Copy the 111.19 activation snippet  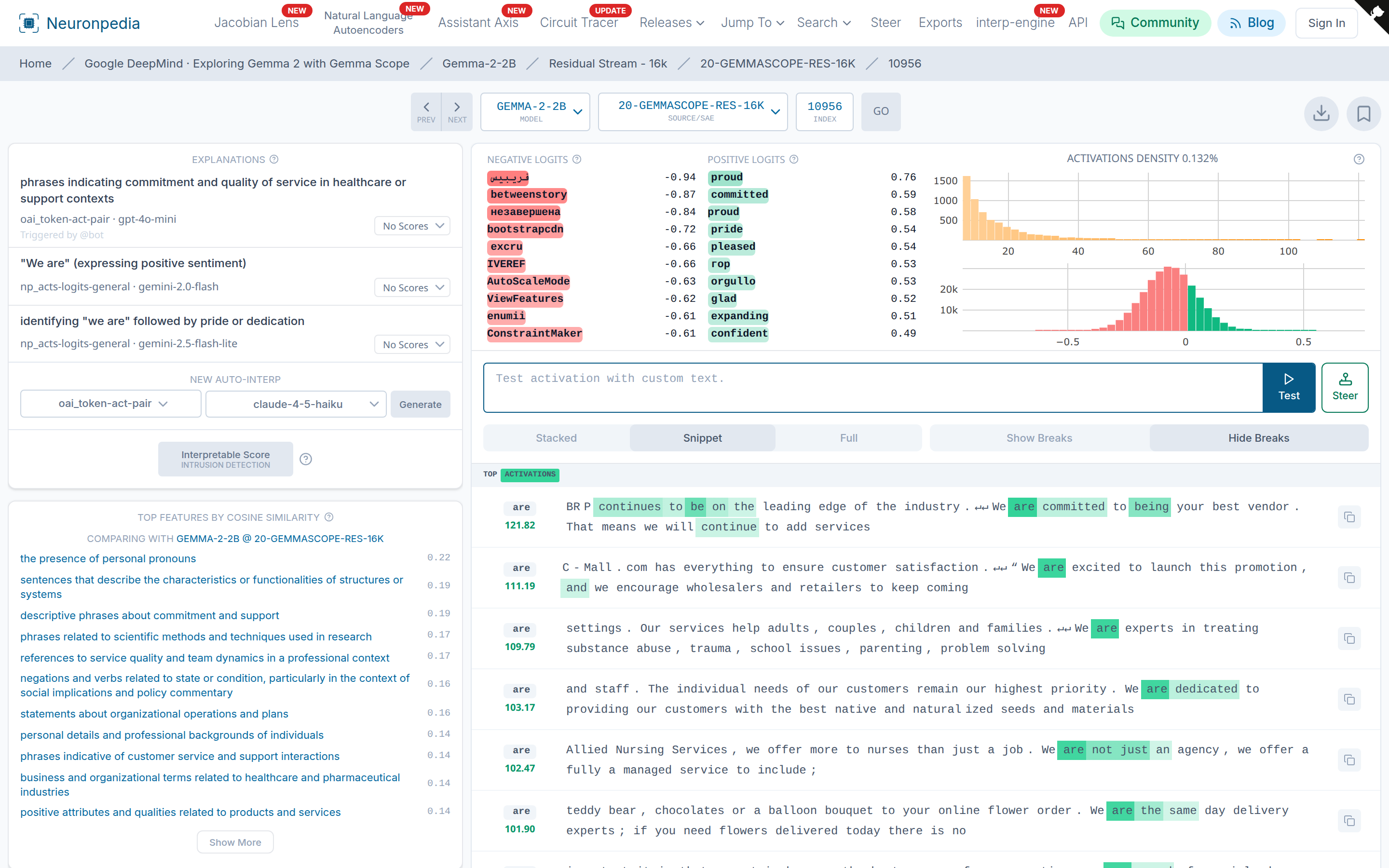[1349, 578]
